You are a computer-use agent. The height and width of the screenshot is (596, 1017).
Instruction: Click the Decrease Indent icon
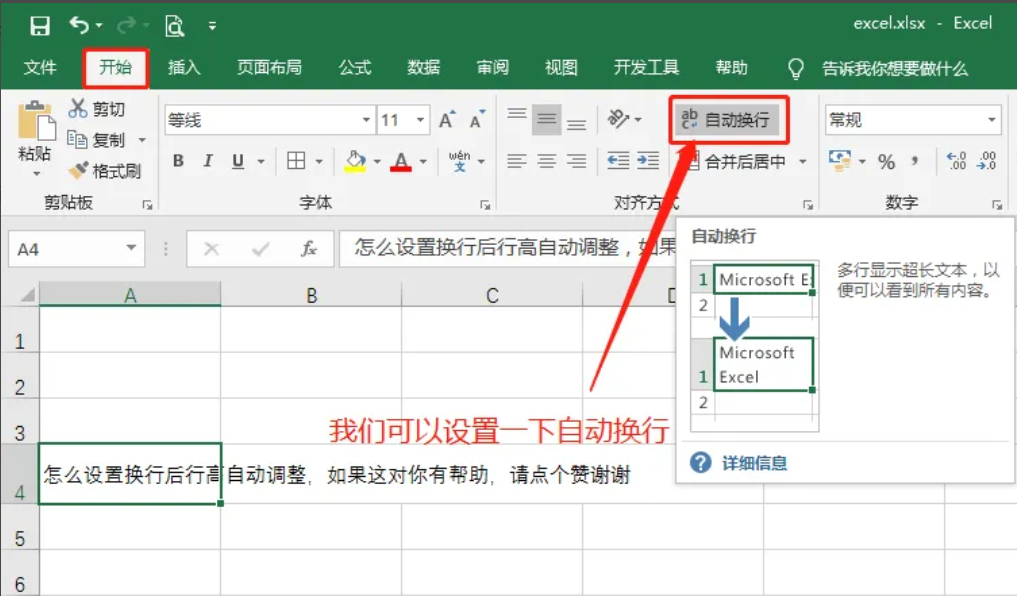point(618,161)
